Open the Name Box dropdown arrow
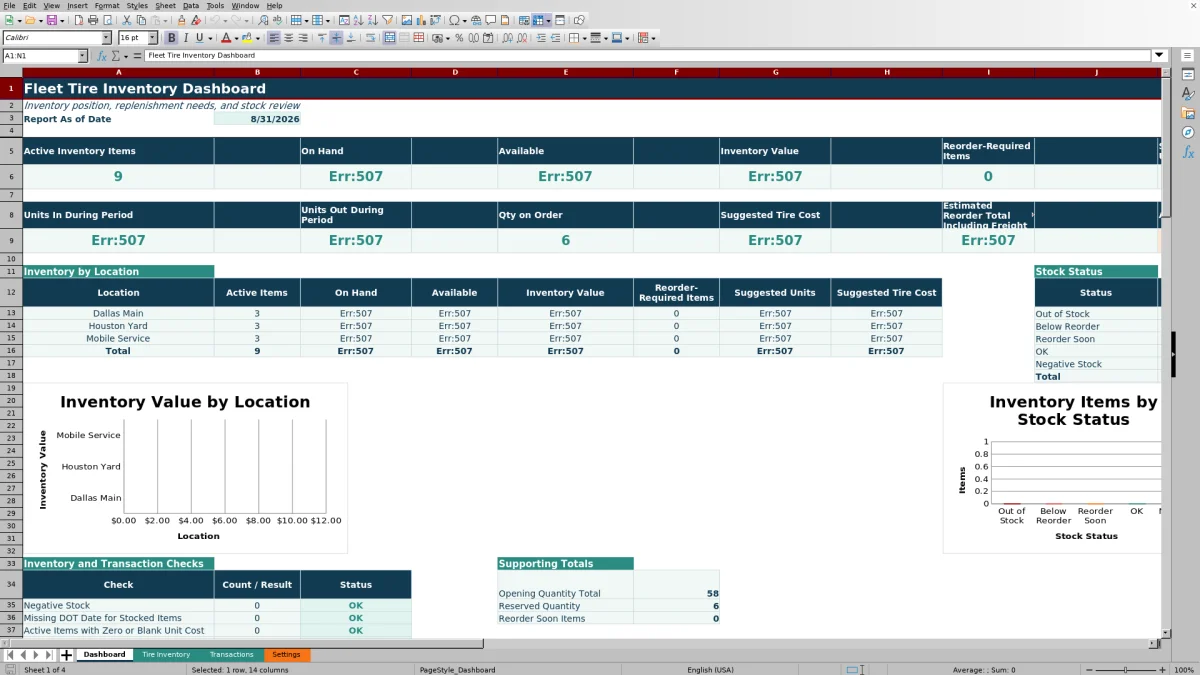This screenshot has width=1200, height=675. 82,56
